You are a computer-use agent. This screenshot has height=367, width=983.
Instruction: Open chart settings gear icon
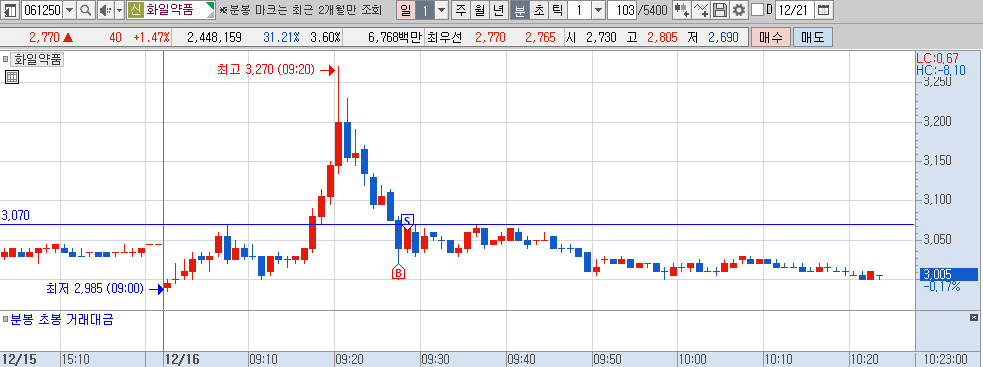(x=739, y=10)
